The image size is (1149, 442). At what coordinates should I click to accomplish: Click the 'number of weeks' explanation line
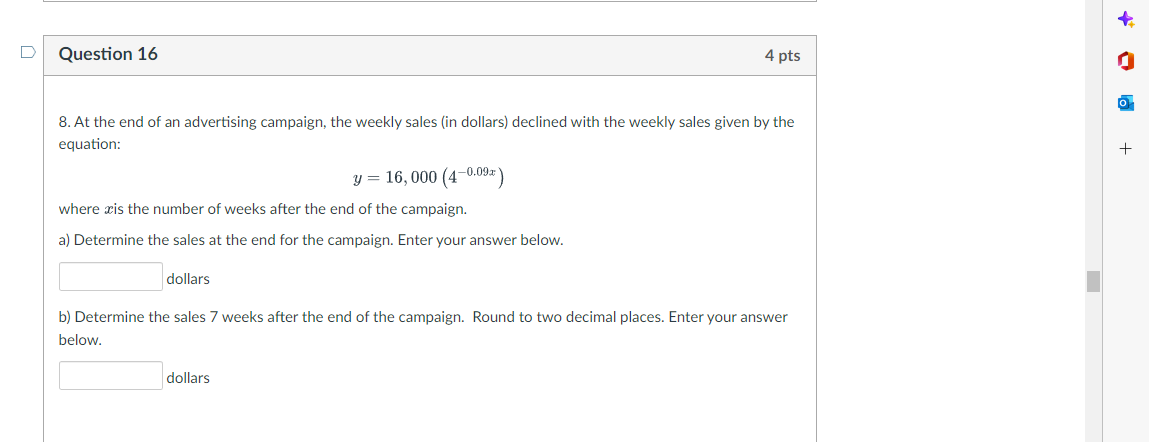(x=262, y=209)
